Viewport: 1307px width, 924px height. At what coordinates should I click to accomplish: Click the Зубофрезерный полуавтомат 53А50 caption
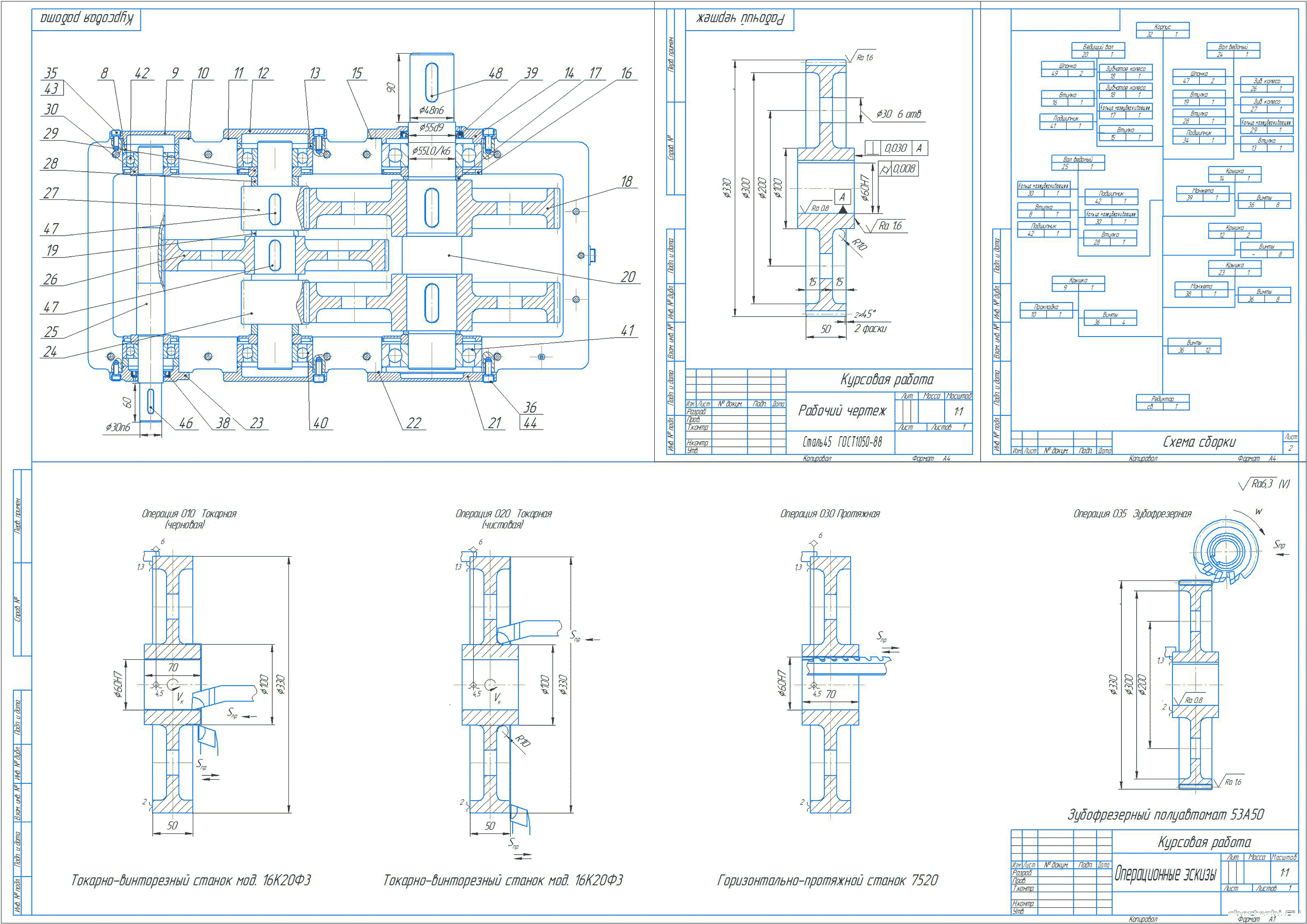pyautogui.click(x=1165, y=815)
